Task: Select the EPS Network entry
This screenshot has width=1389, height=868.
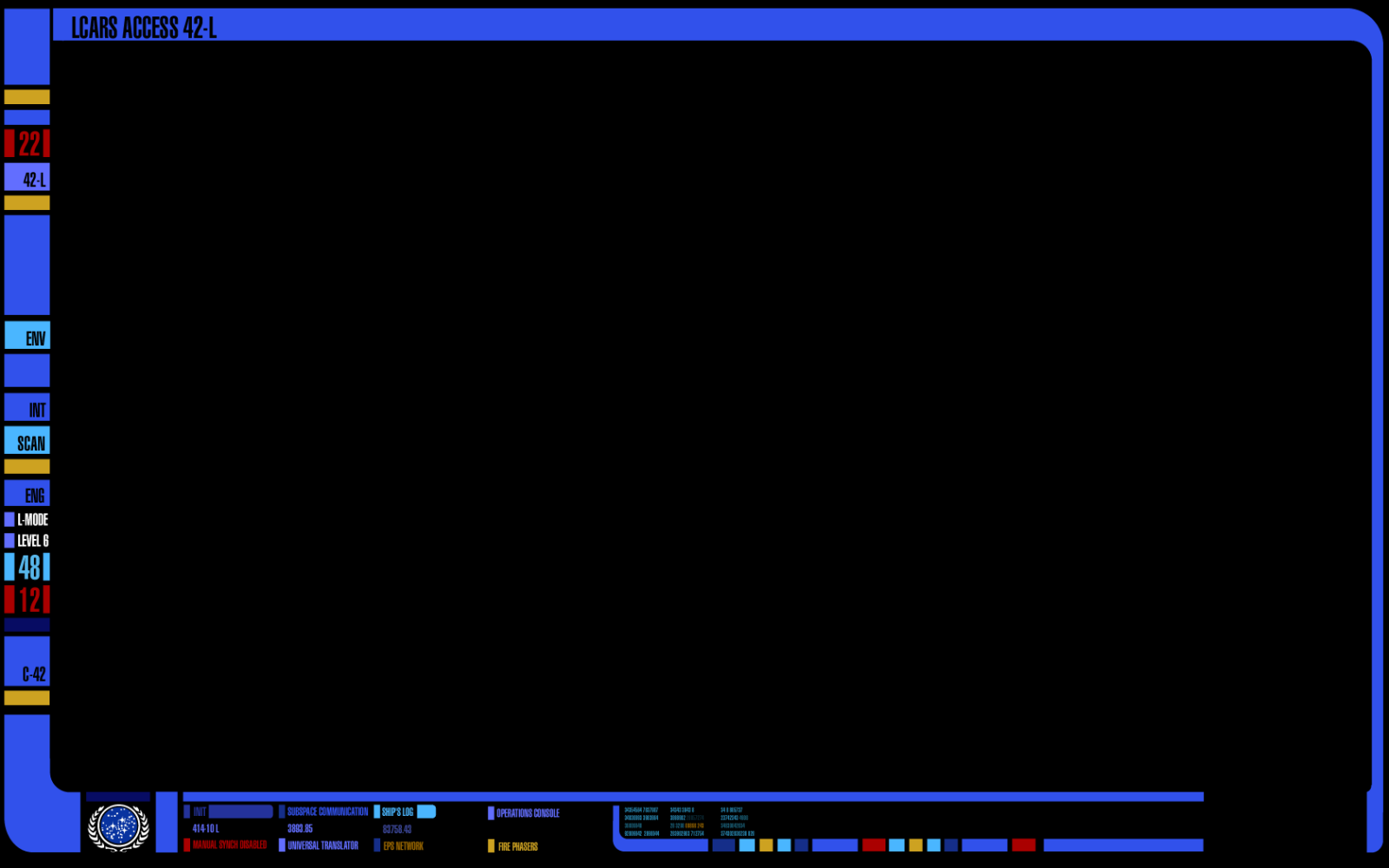Action: [402, 845]
